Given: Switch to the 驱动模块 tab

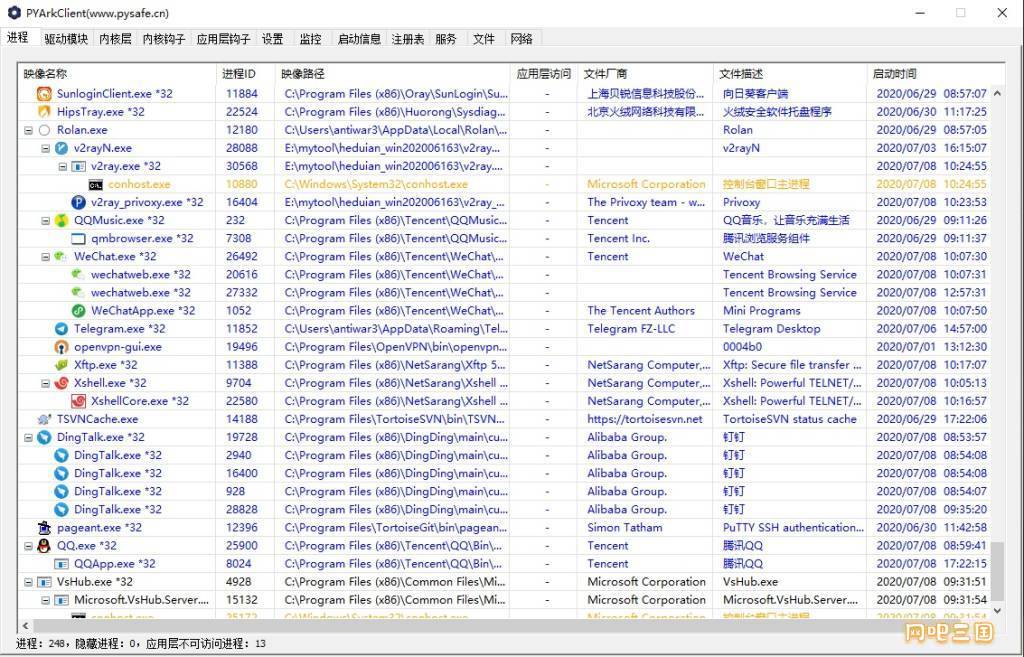Looking at the screenshot, I should click(x=66, y=39).
